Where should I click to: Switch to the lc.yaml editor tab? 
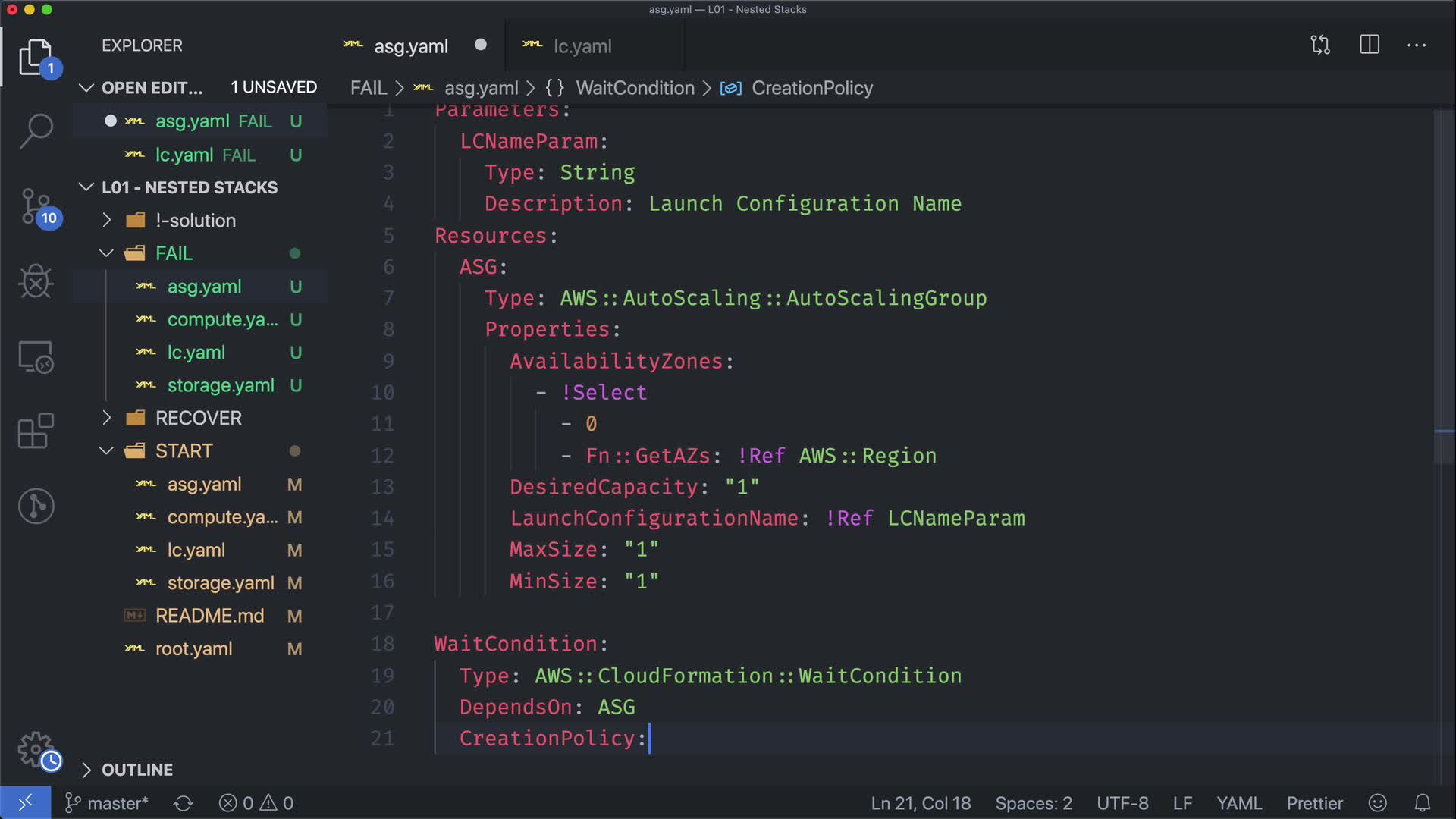582,46
